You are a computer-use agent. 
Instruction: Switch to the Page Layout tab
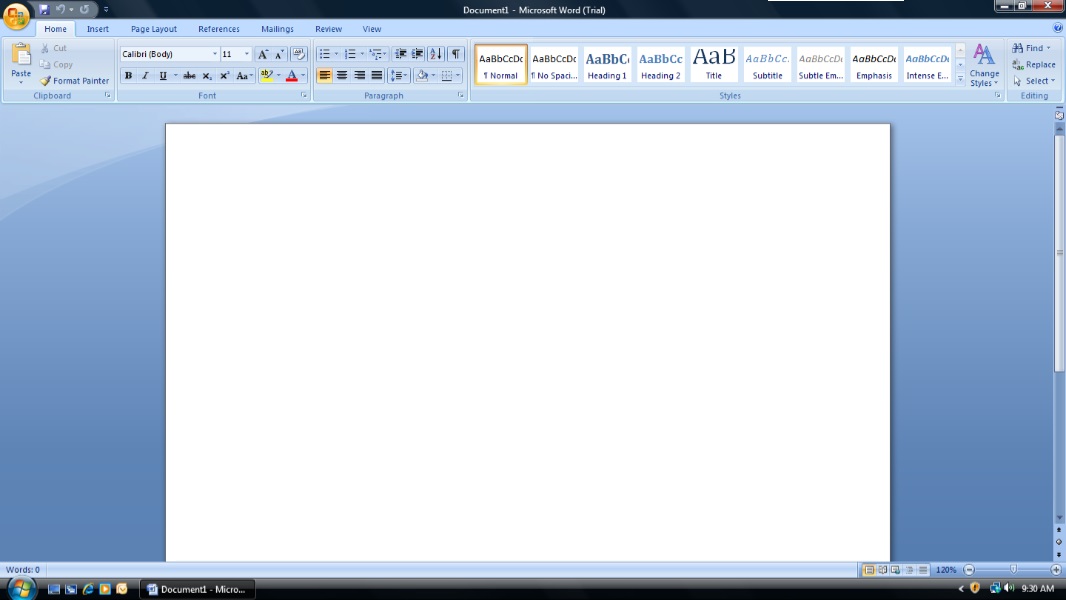154,29
